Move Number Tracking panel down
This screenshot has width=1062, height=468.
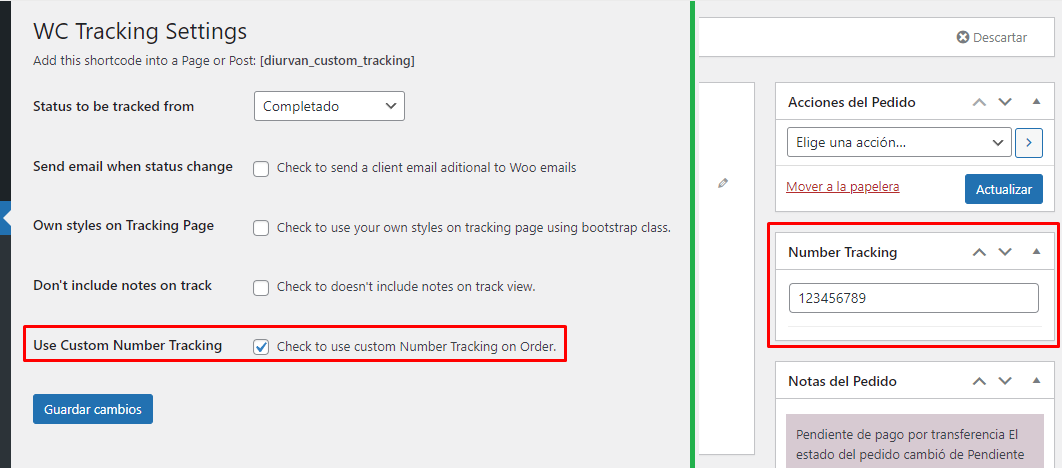[x=1005, y=252]
